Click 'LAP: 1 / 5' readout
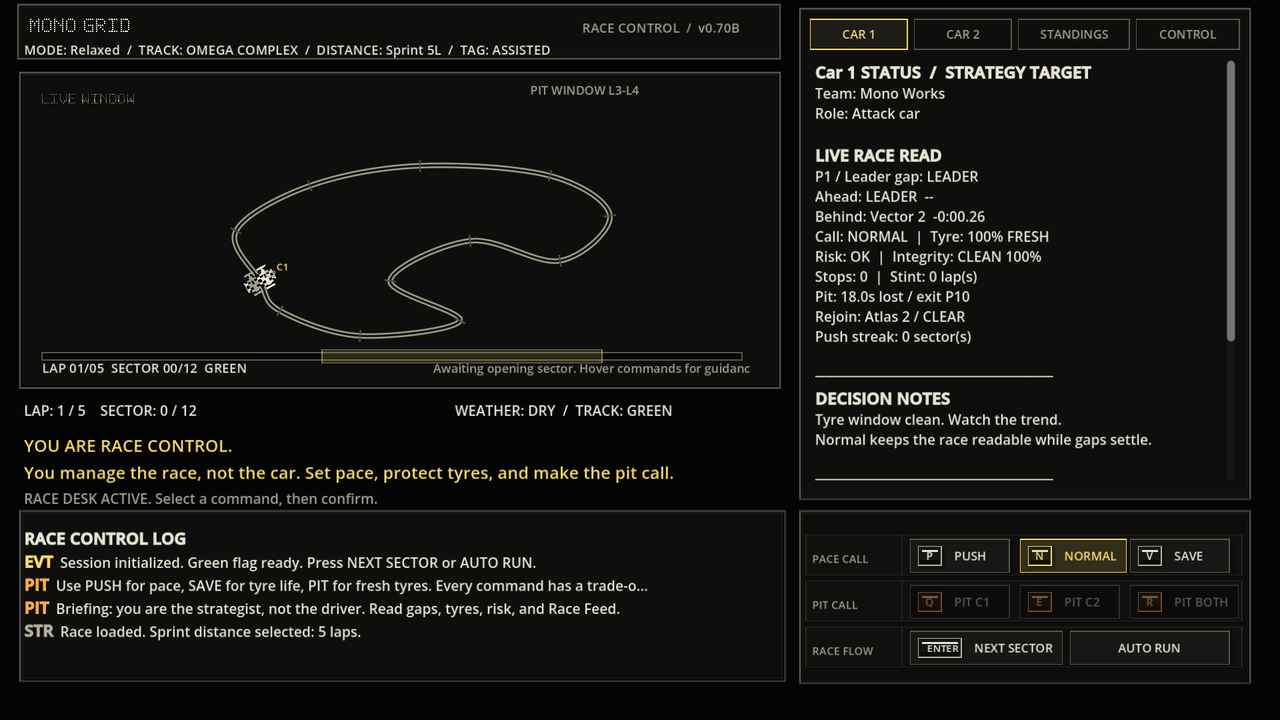 tap(55, 411)
